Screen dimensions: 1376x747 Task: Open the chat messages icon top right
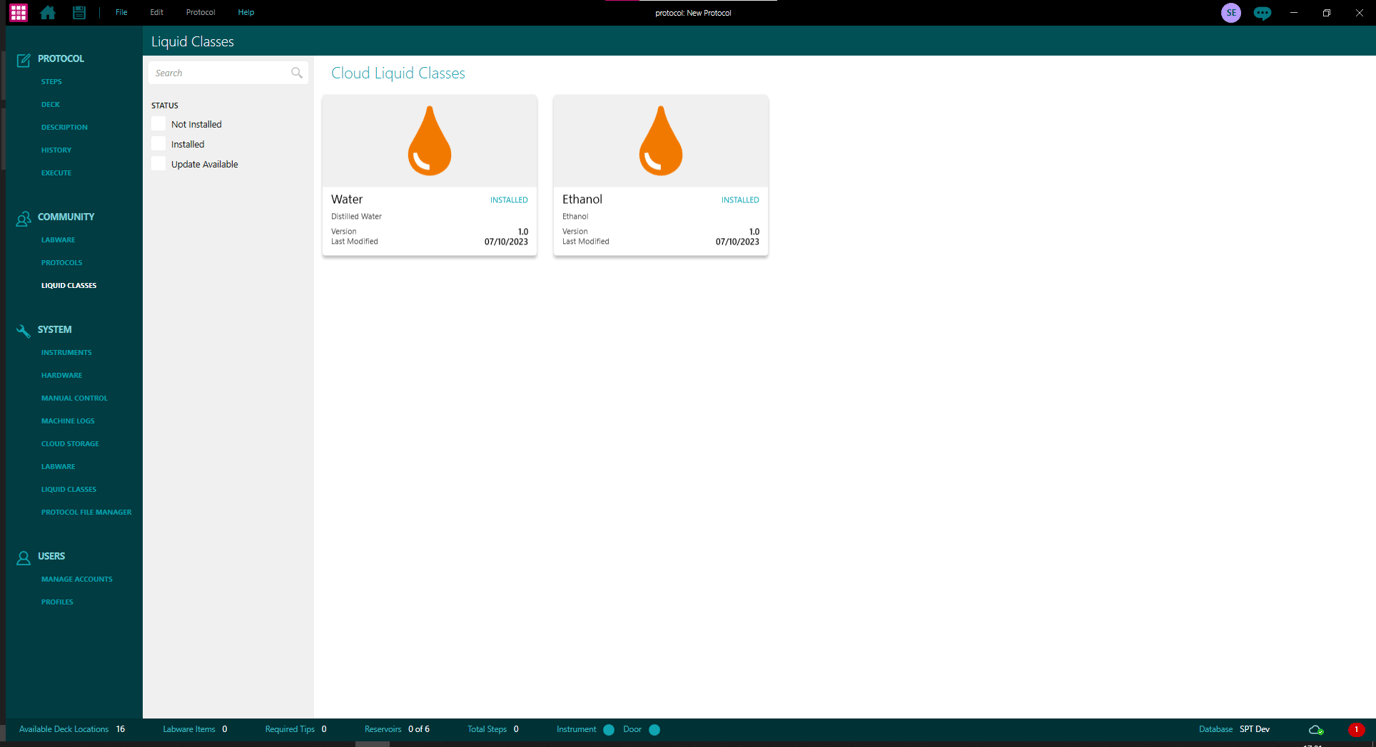(x=1262, y=13)
